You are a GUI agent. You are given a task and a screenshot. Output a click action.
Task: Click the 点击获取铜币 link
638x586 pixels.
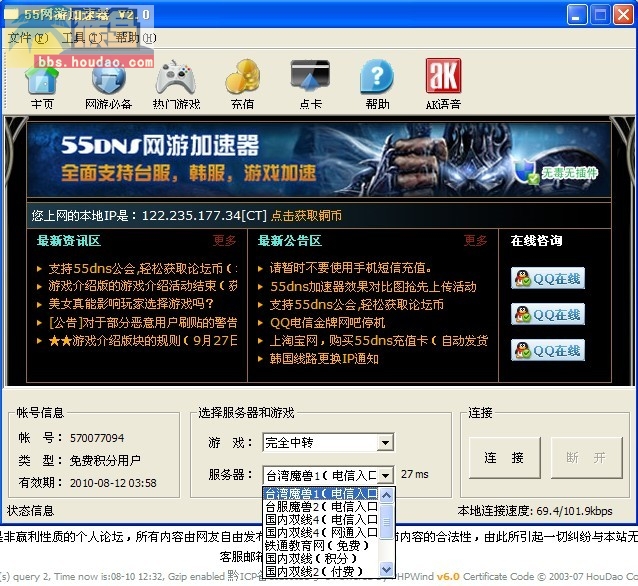click(x=306, y=215)
